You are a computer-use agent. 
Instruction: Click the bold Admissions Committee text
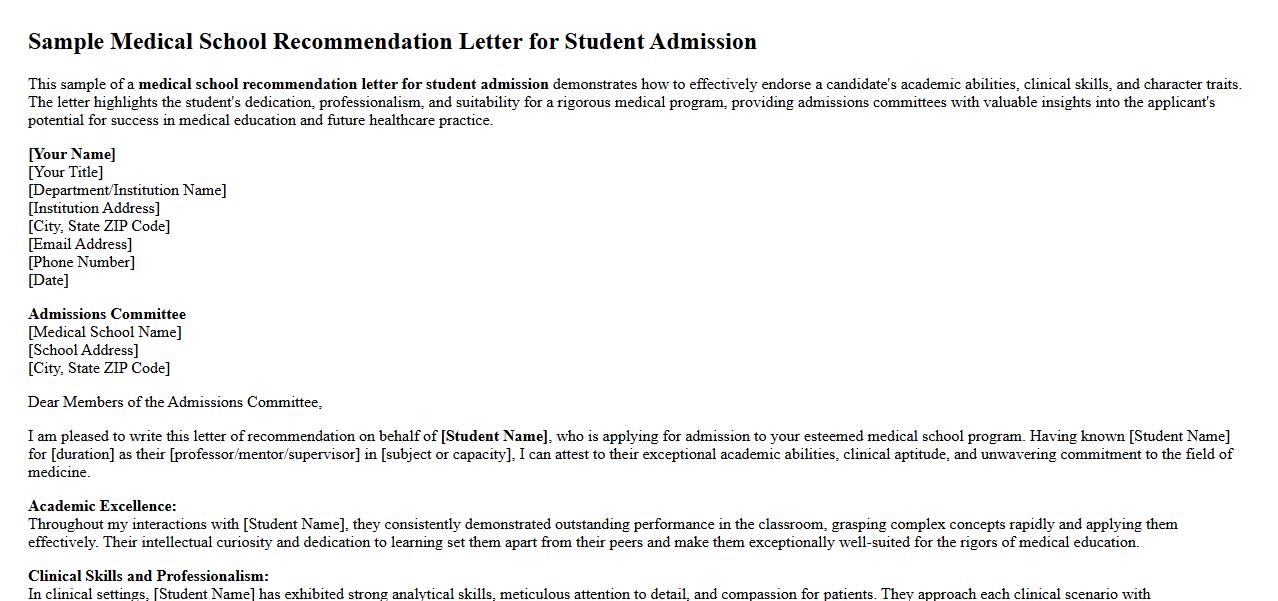(x=107, y=314)
